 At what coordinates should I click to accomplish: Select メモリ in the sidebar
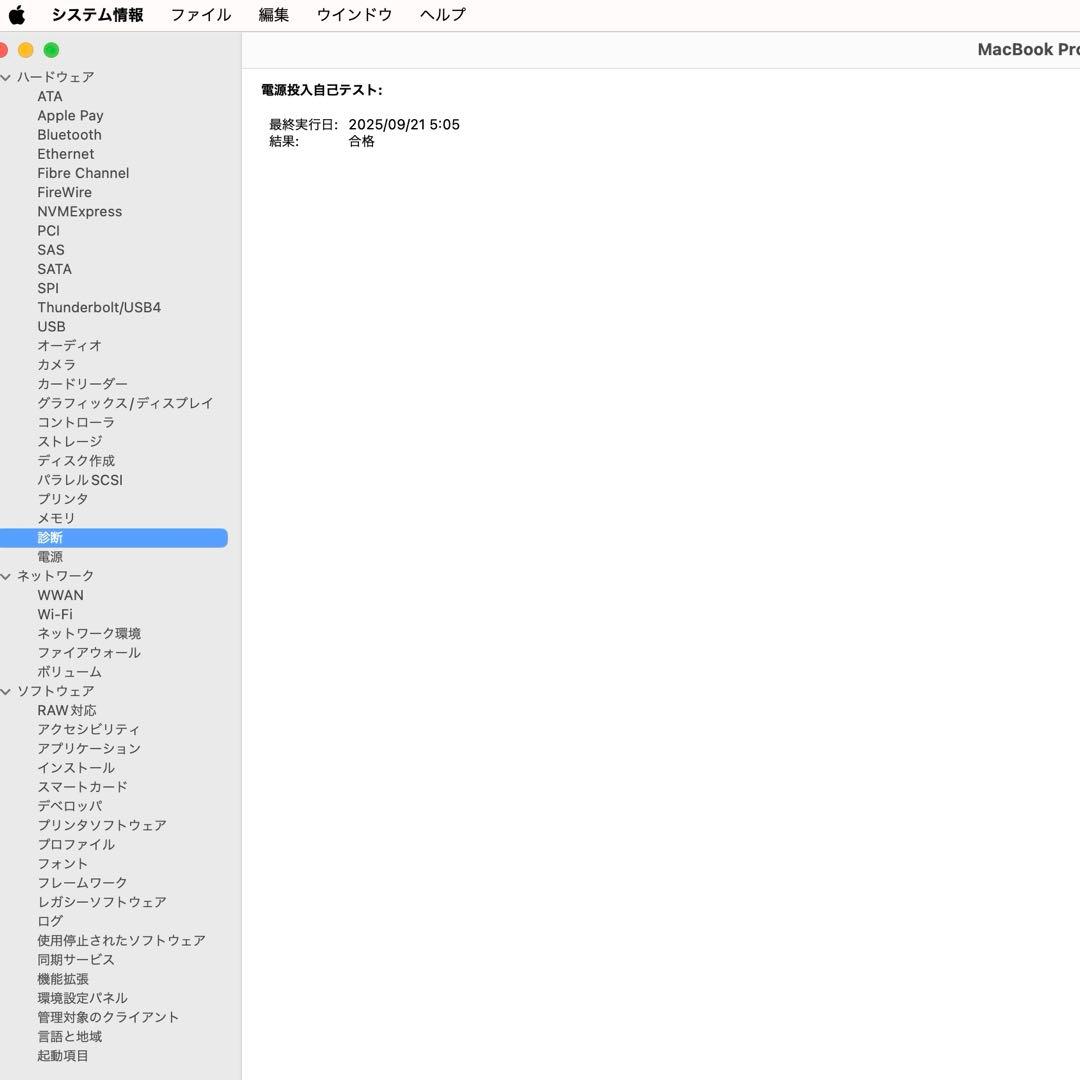56,519
